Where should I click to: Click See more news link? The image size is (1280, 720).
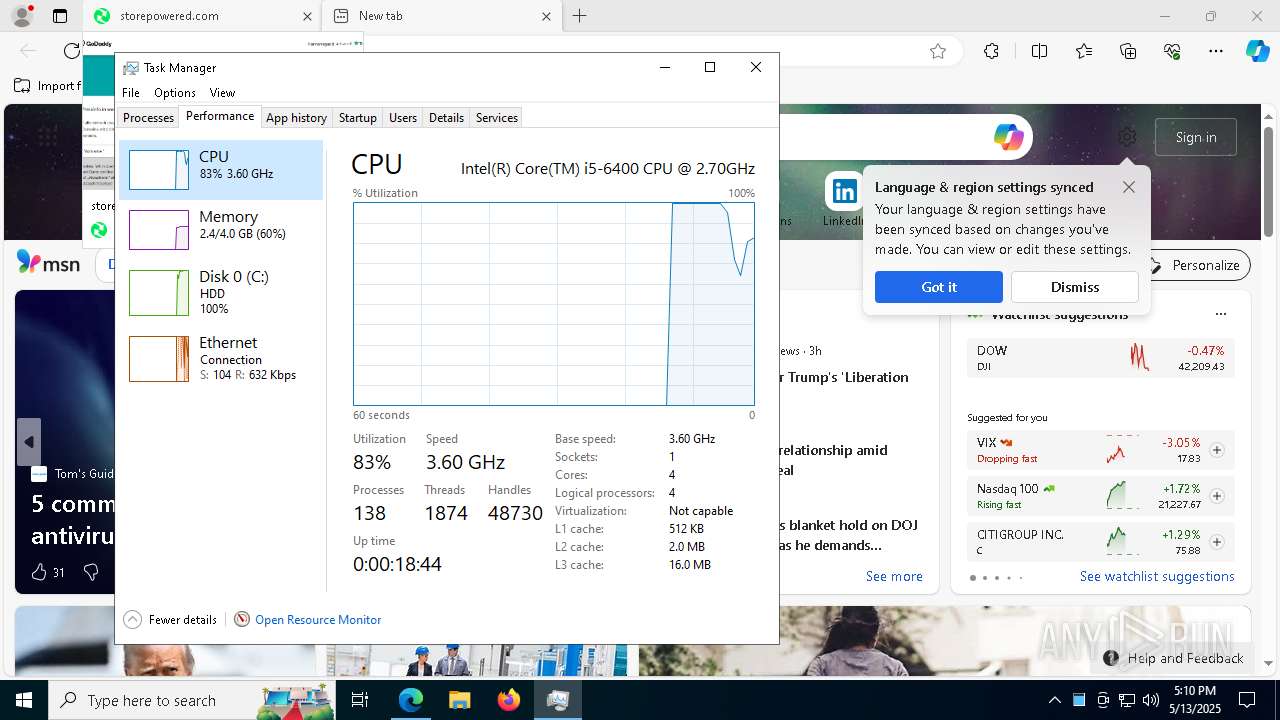click(894, 577)
